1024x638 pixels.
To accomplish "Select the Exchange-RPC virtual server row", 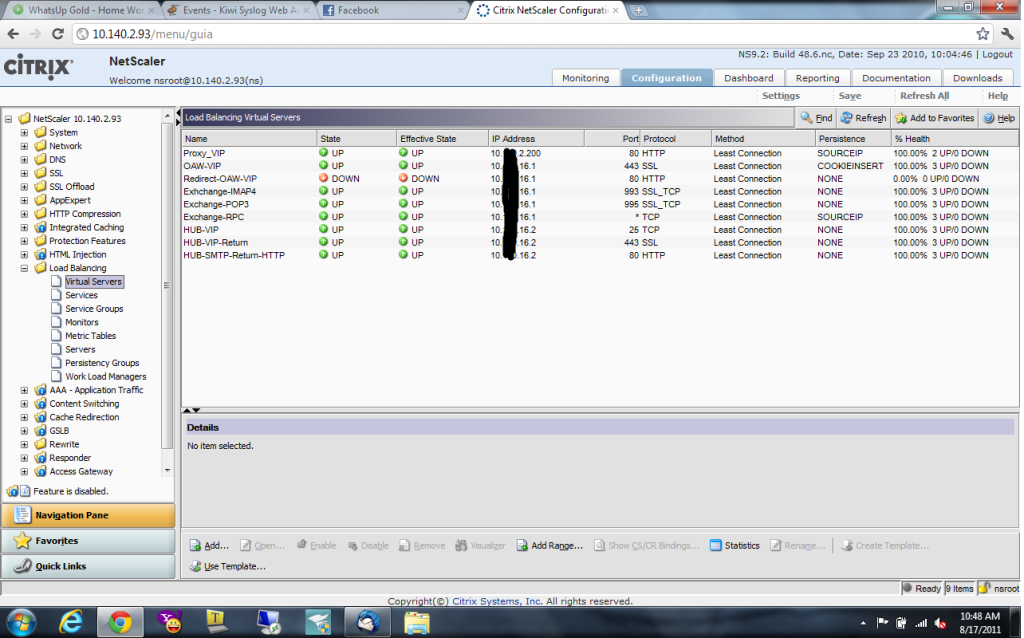I will (600, 217).
